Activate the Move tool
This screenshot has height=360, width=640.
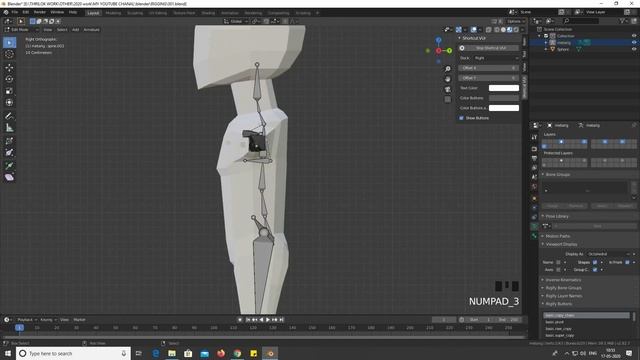pos(9,67)
